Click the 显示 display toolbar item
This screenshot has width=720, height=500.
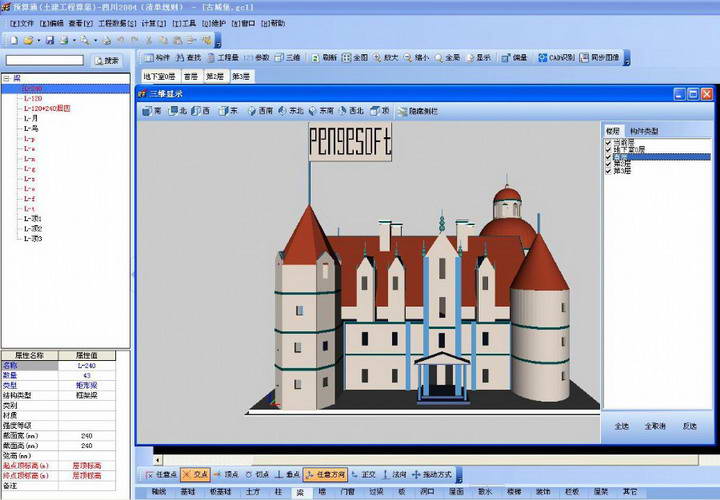pos(479,58)
